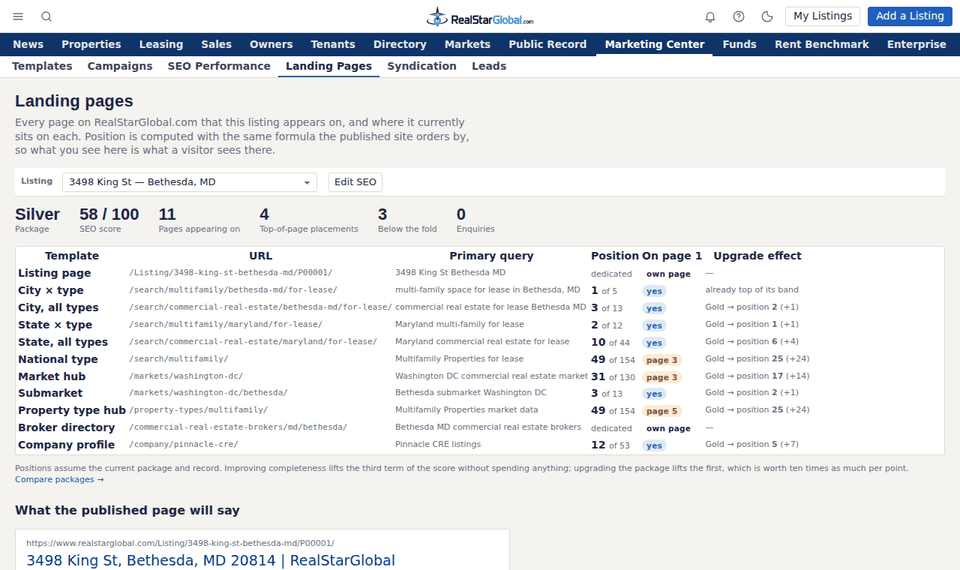
Task: Open the hamburger menu icon
Action: [x=18, y=17]
